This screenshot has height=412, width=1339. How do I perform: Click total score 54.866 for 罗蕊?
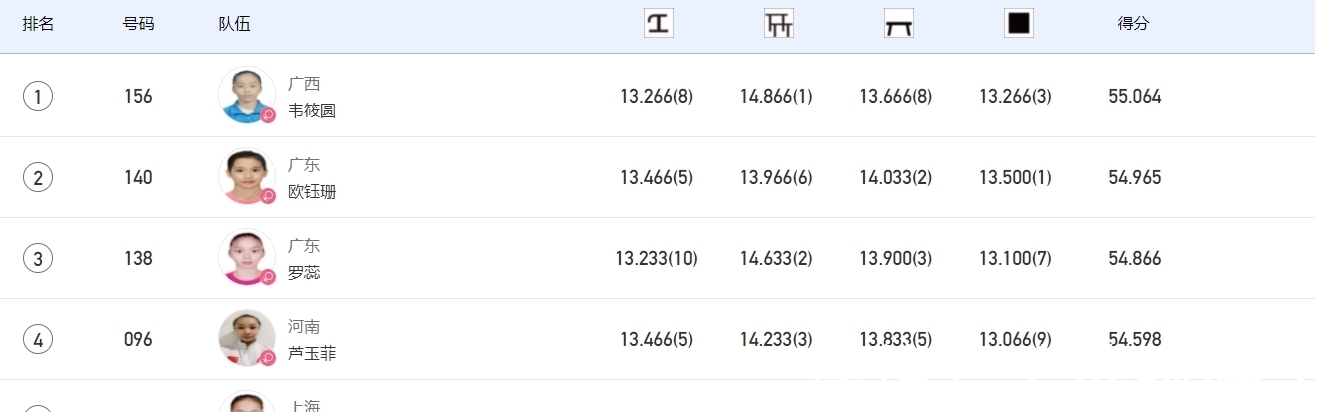coord(1135,258)
